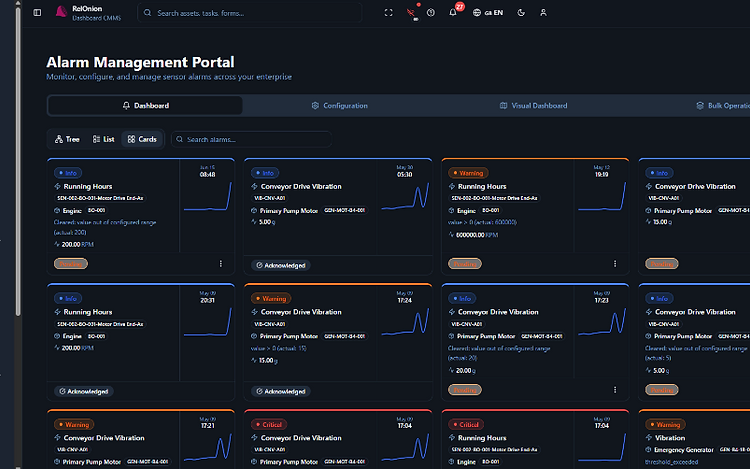Switch to List view

(x=103, y=139)
